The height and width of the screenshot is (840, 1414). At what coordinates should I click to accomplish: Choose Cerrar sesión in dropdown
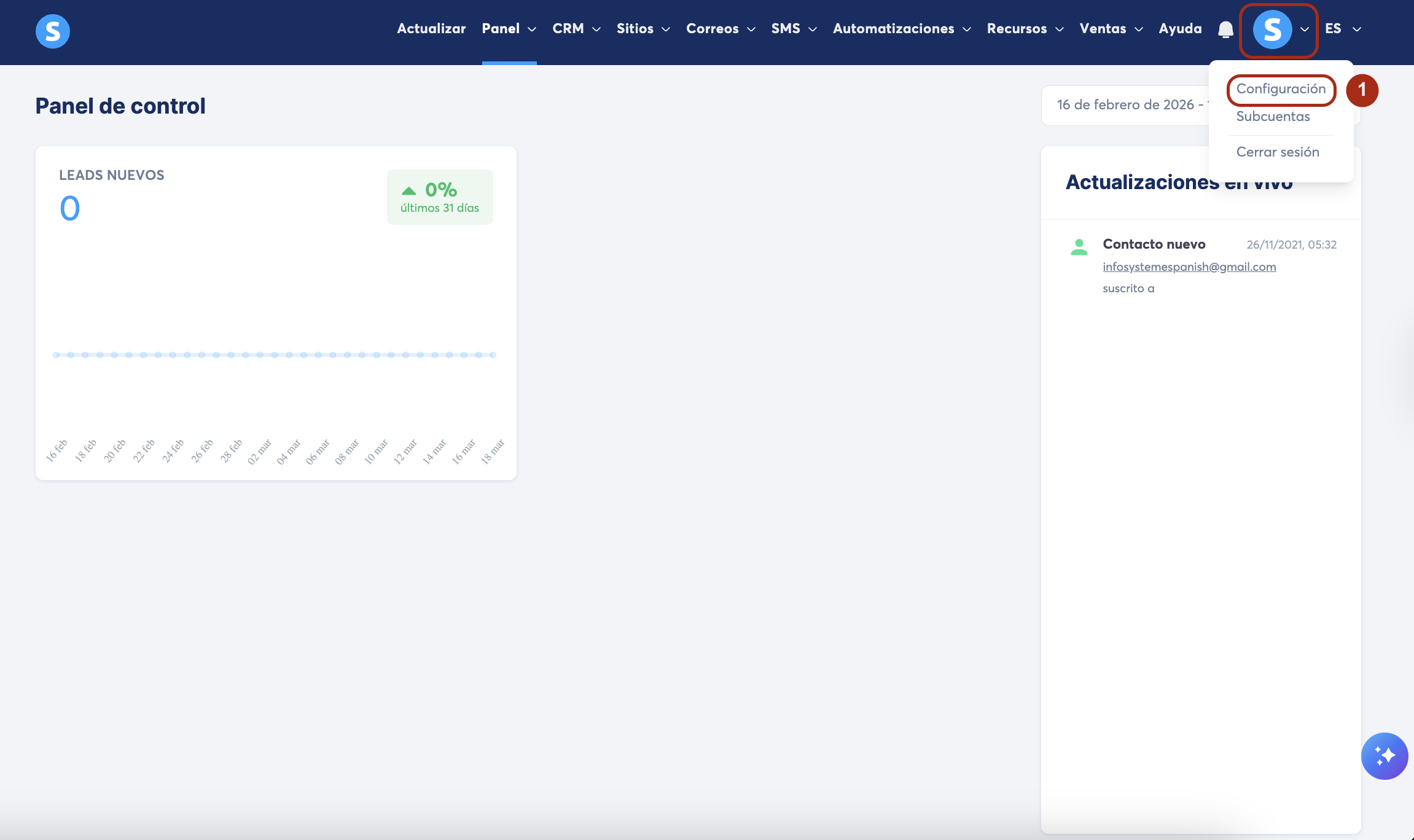[x=1278, y=152]
